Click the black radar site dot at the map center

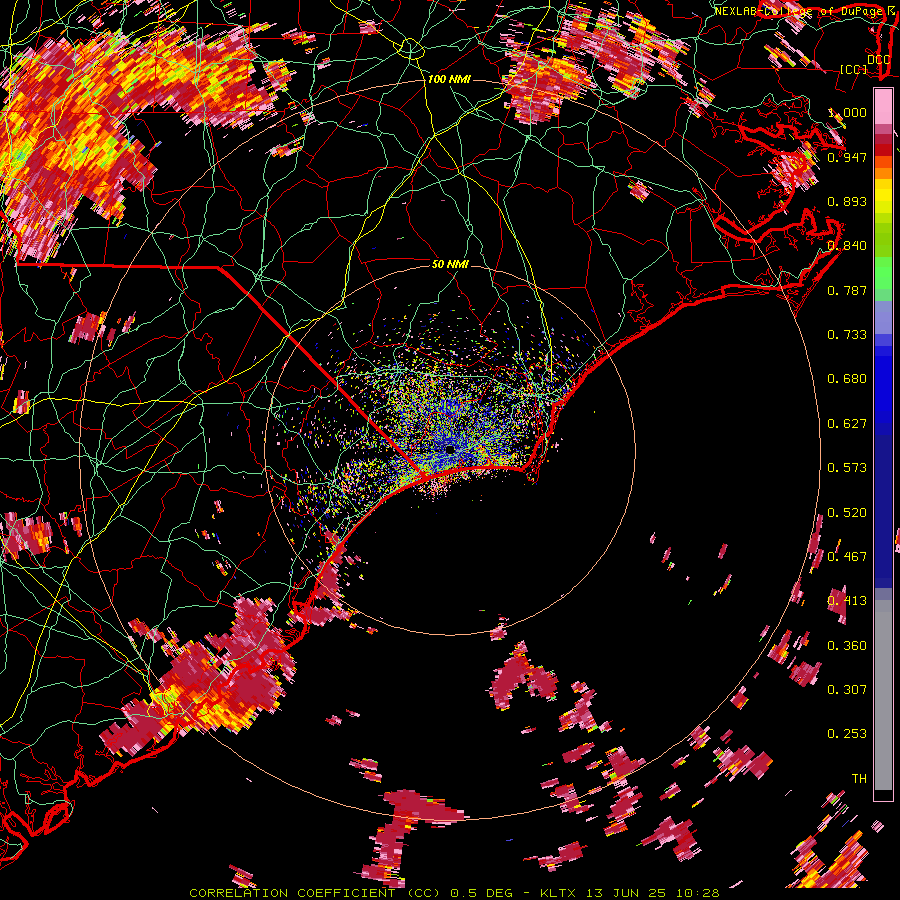click(x=450, y=449)
